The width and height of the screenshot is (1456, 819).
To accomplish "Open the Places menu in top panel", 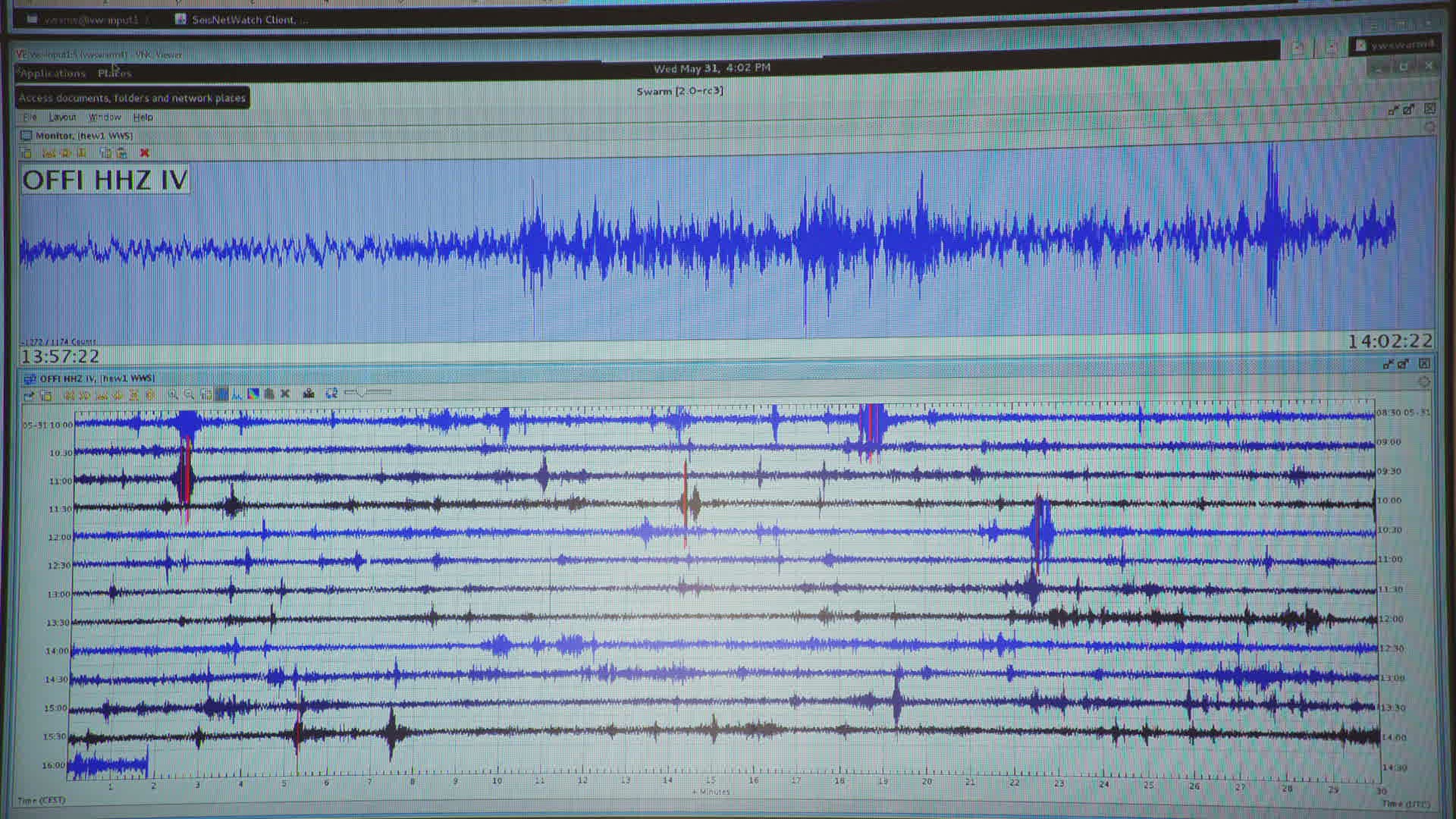I will coord(114,74).
